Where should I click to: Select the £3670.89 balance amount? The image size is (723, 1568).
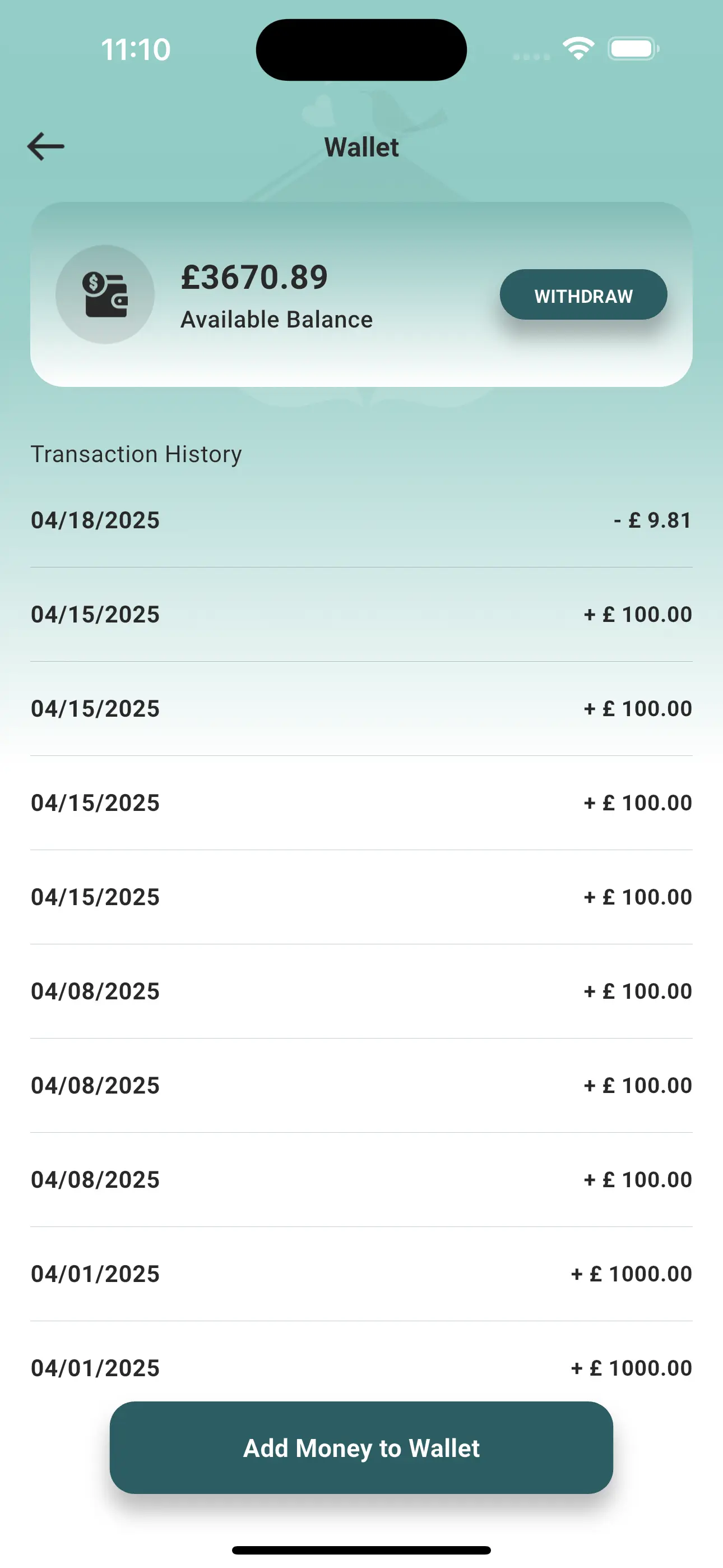(254, 278)
